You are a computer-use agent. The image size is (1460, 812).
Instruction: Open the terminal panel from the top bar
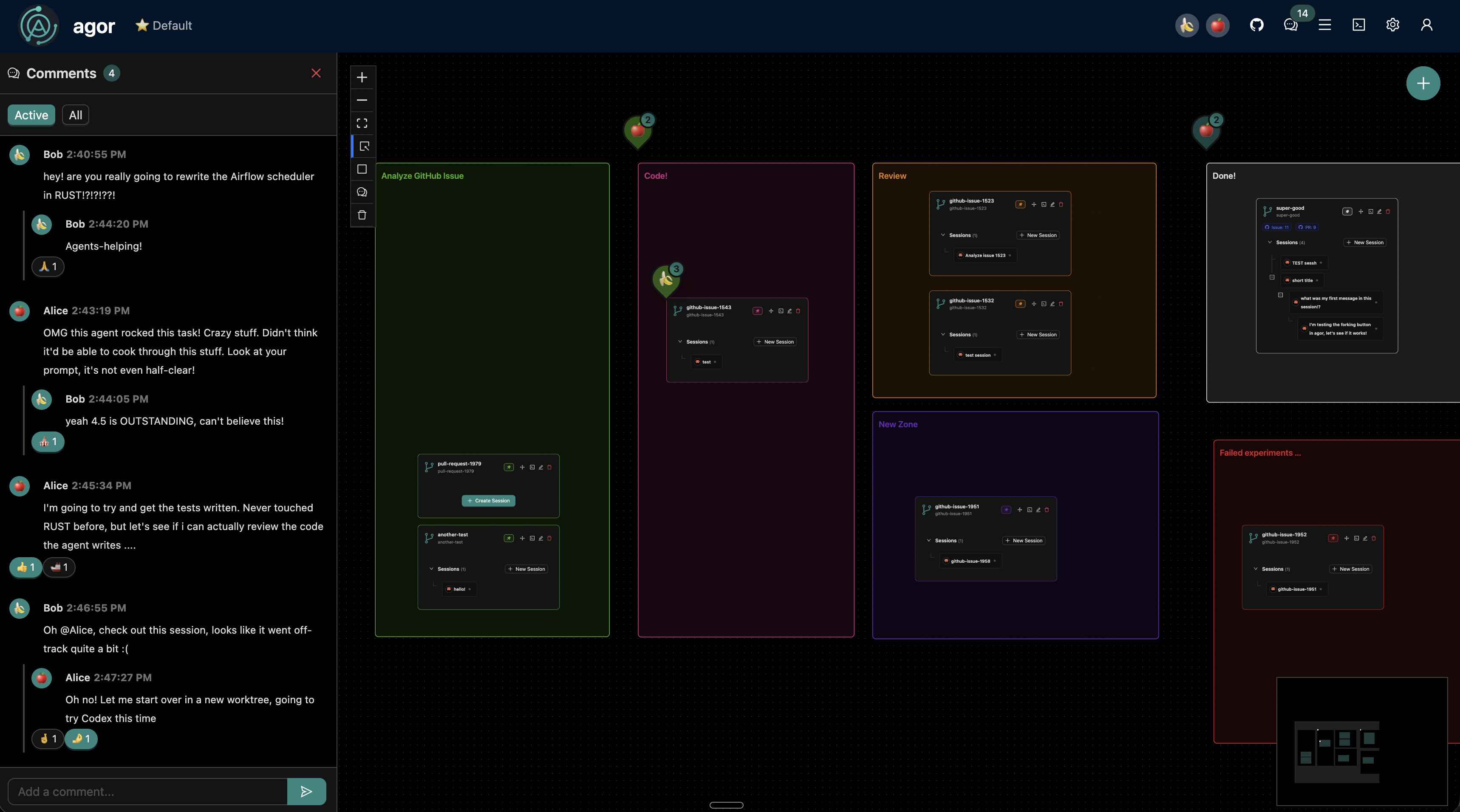[x=1358, y=25]
